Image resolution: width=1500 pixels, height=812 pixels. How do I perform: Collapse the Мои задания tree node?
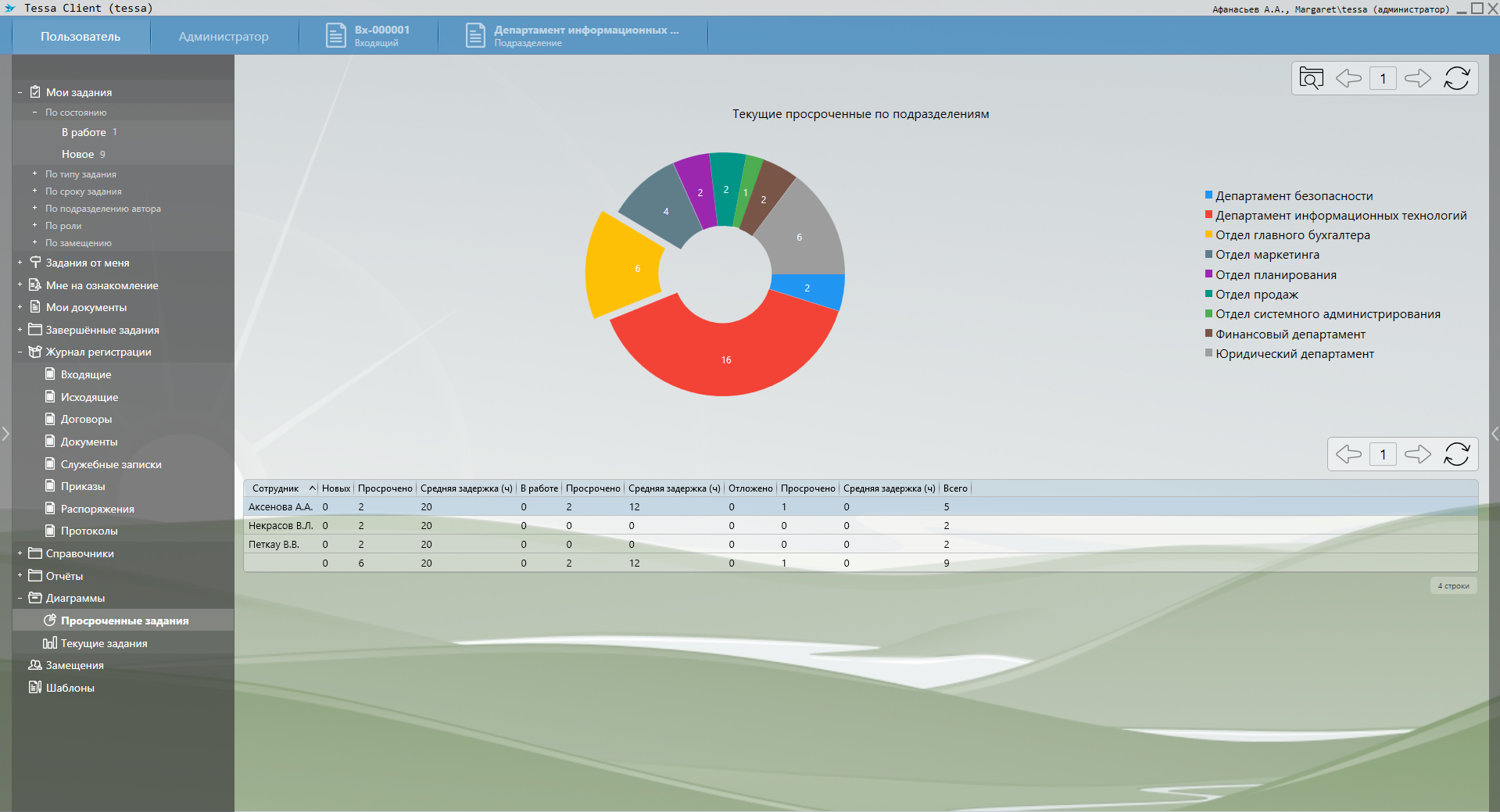(x=20, y=92)
